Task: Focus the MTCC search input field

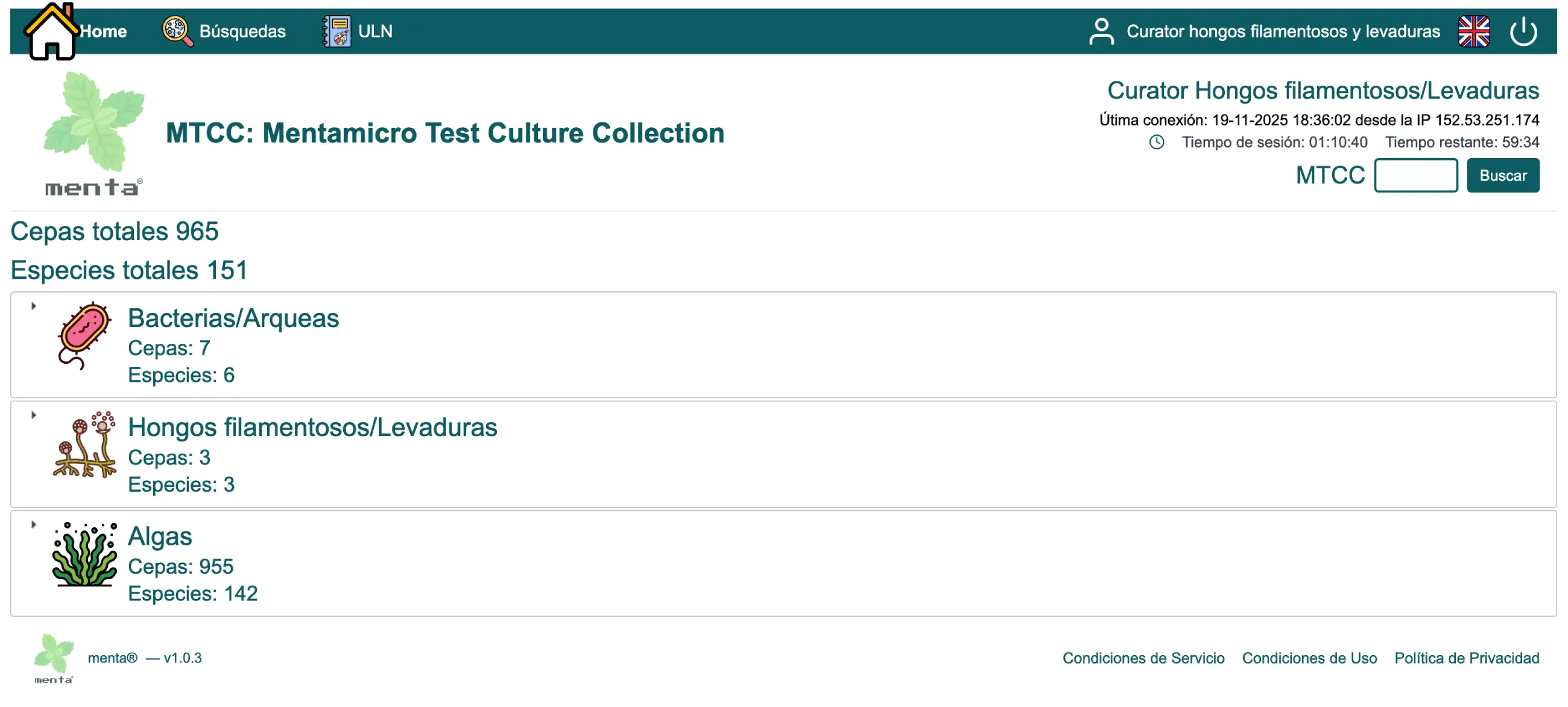Action: (1415, 176)
